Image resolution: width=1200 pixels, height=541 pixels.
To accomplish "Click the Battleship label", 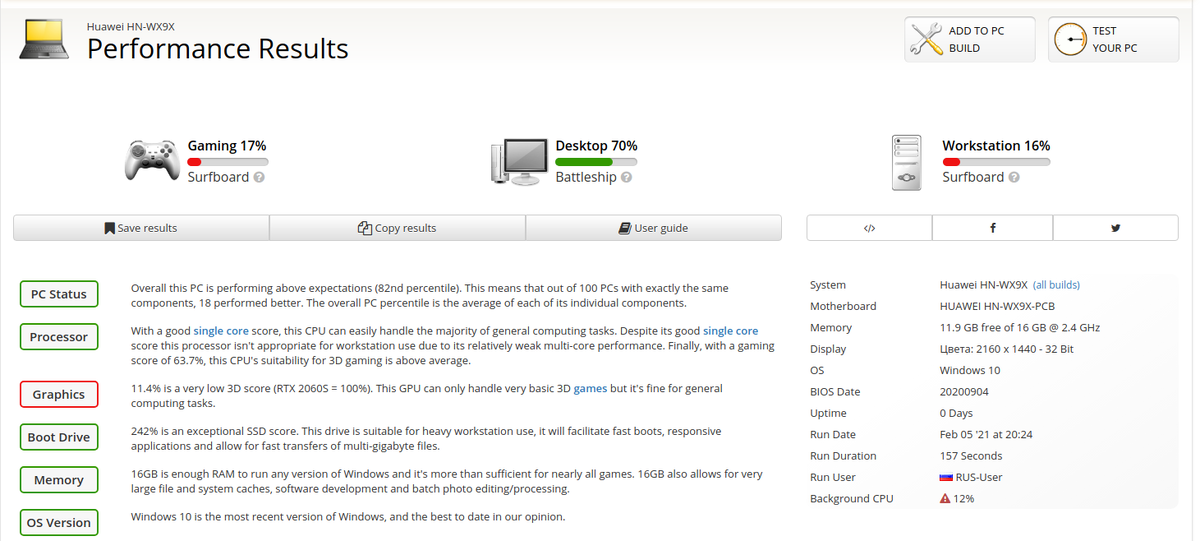I will [586, 177].
